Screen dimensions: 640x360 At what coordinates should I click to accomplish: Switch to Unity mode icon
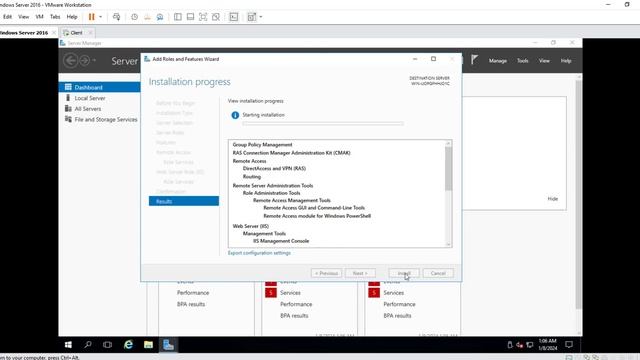(216, 17)
